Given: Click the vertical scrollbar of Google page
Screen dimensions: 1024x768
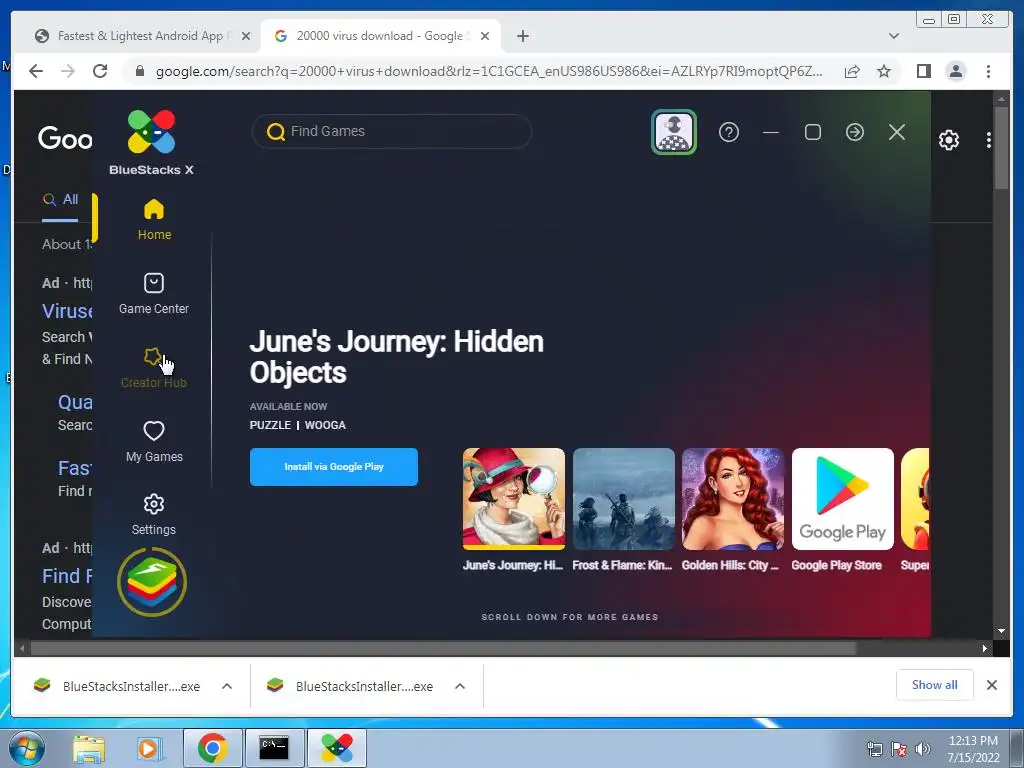Looking at the screenshot, I should [1001, 148].
